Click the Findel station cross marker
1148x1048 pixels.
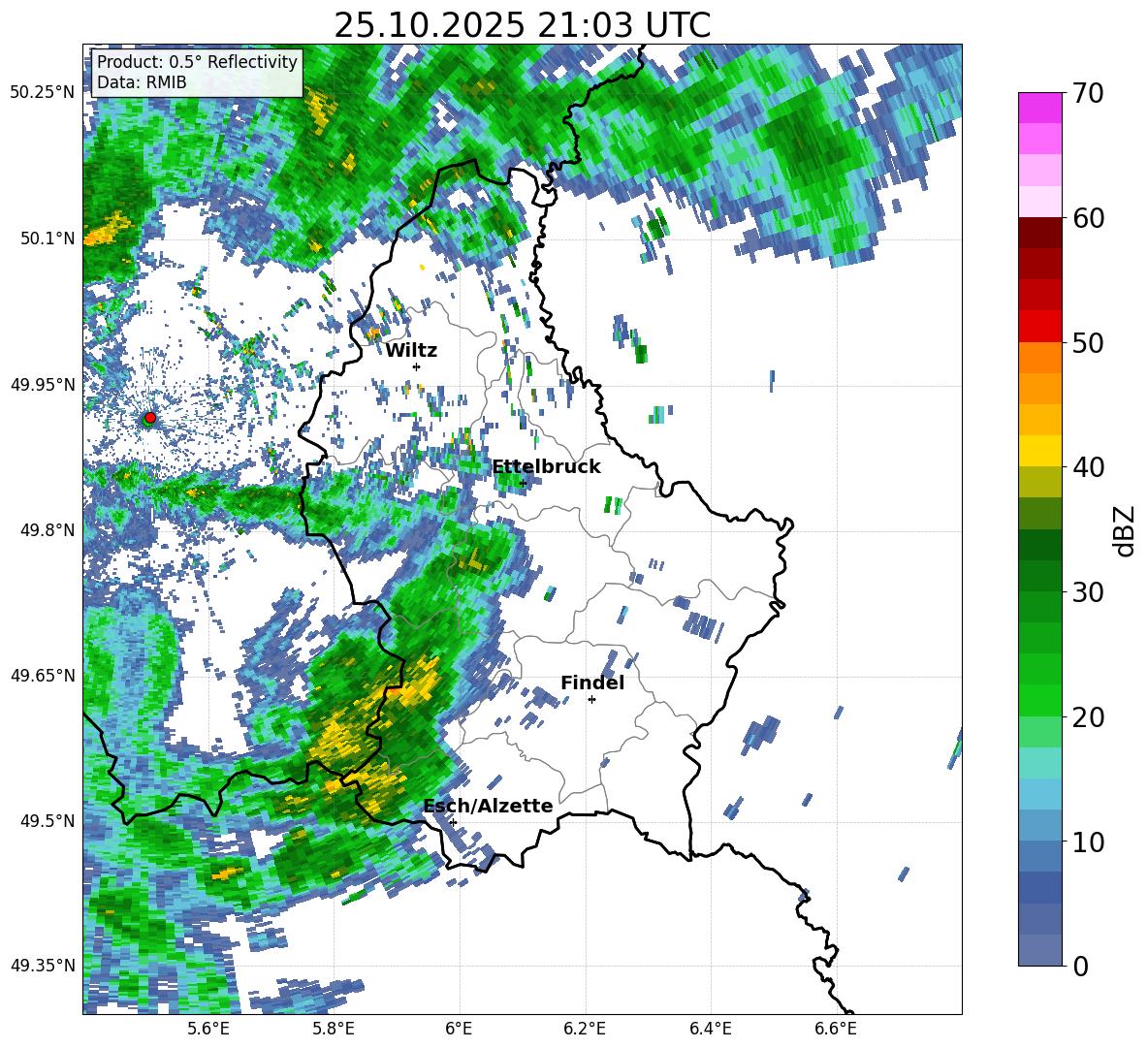[x=591, y=700]
